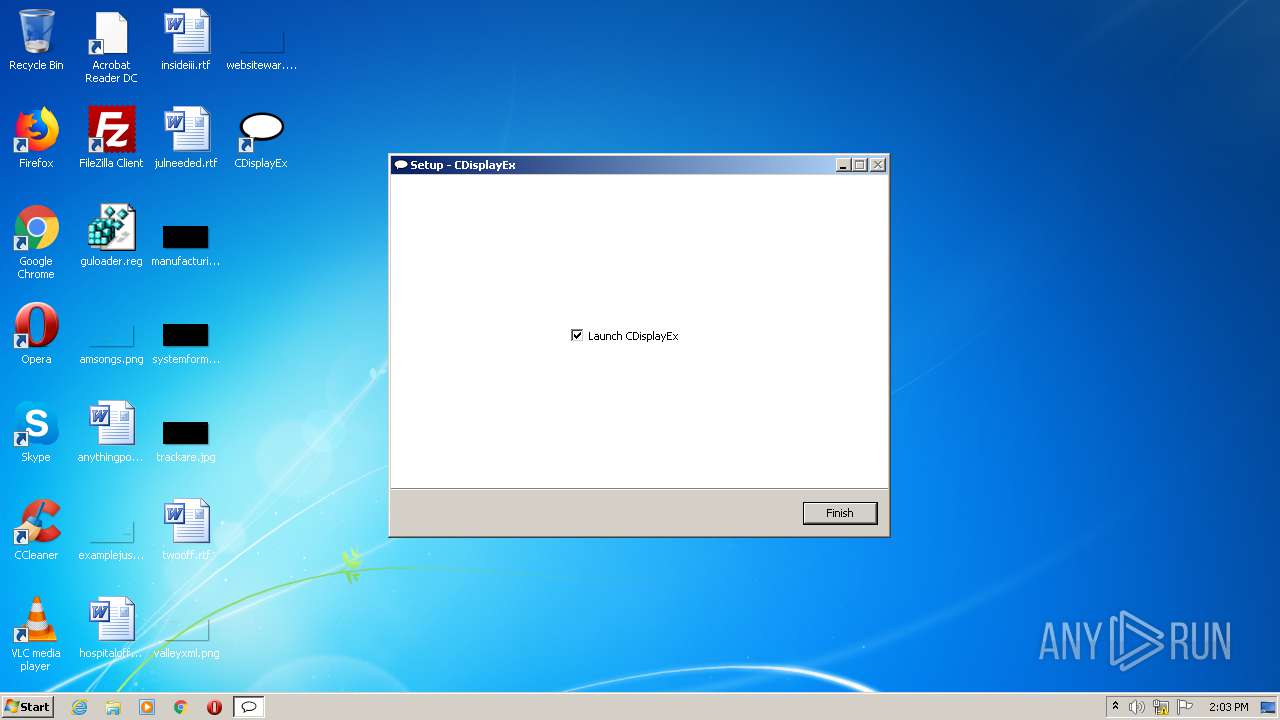The width and height of the screenshot is (1280, 720).
Task: Close the Setup - CDisplayEx window
Action: [878, 165]
